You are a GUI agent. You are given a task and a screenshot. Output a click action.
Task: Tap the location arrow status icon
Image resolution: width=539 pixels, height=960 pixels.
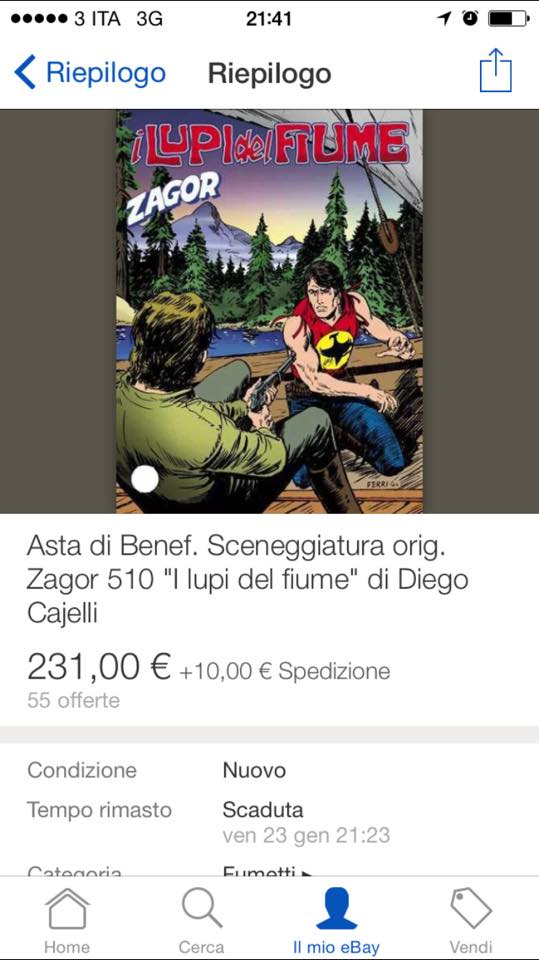(x=445, y=18)
